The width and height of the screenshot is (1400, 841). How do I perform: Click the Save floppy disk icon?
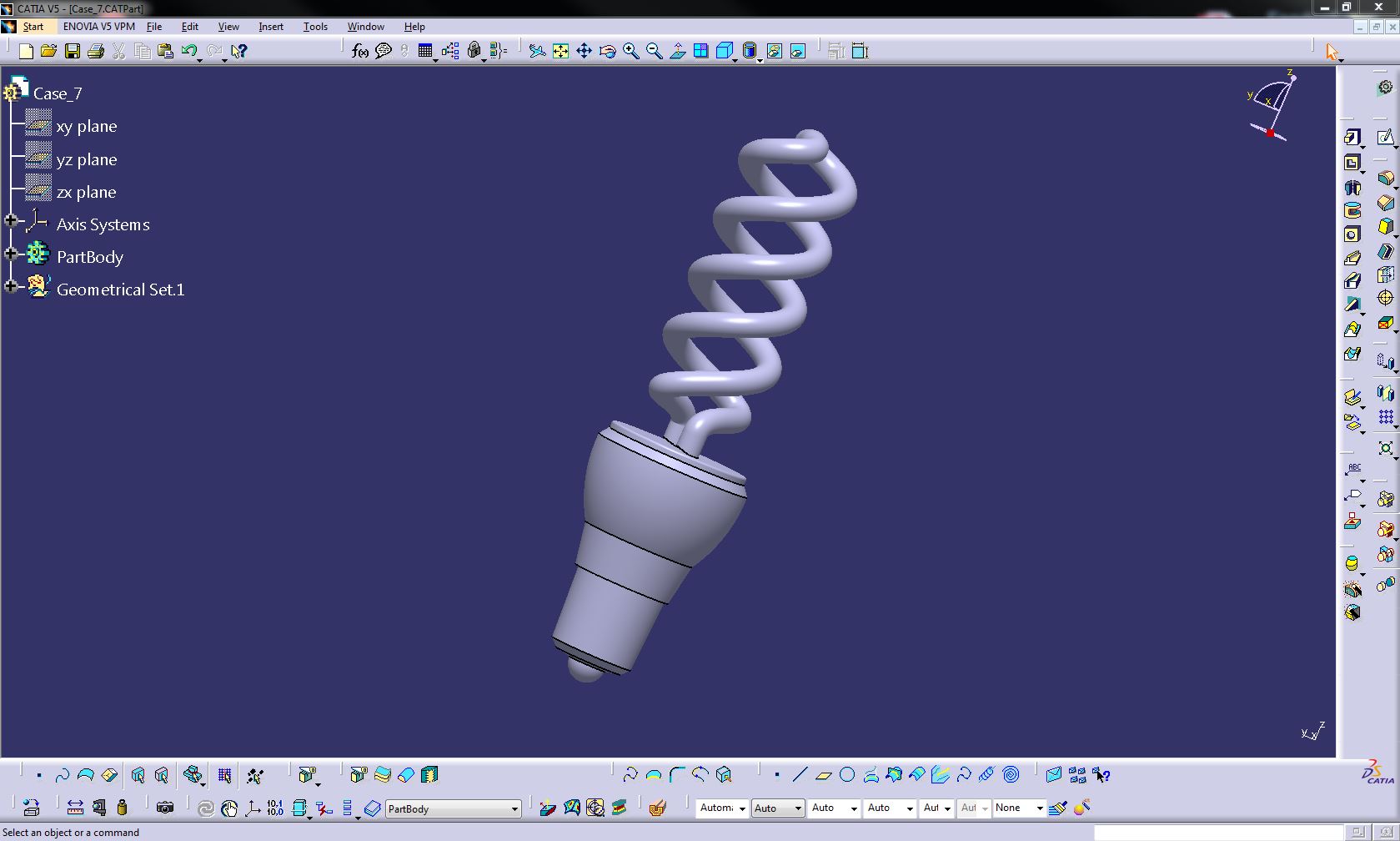coord(73,51)
